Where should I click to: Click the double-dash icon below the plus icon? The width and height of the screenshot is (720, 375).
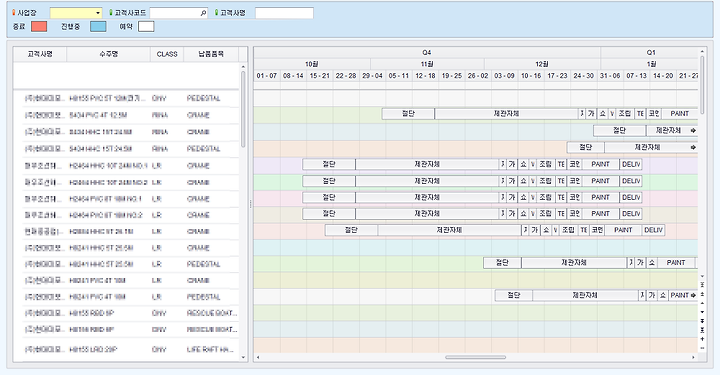tap(703, 348)
